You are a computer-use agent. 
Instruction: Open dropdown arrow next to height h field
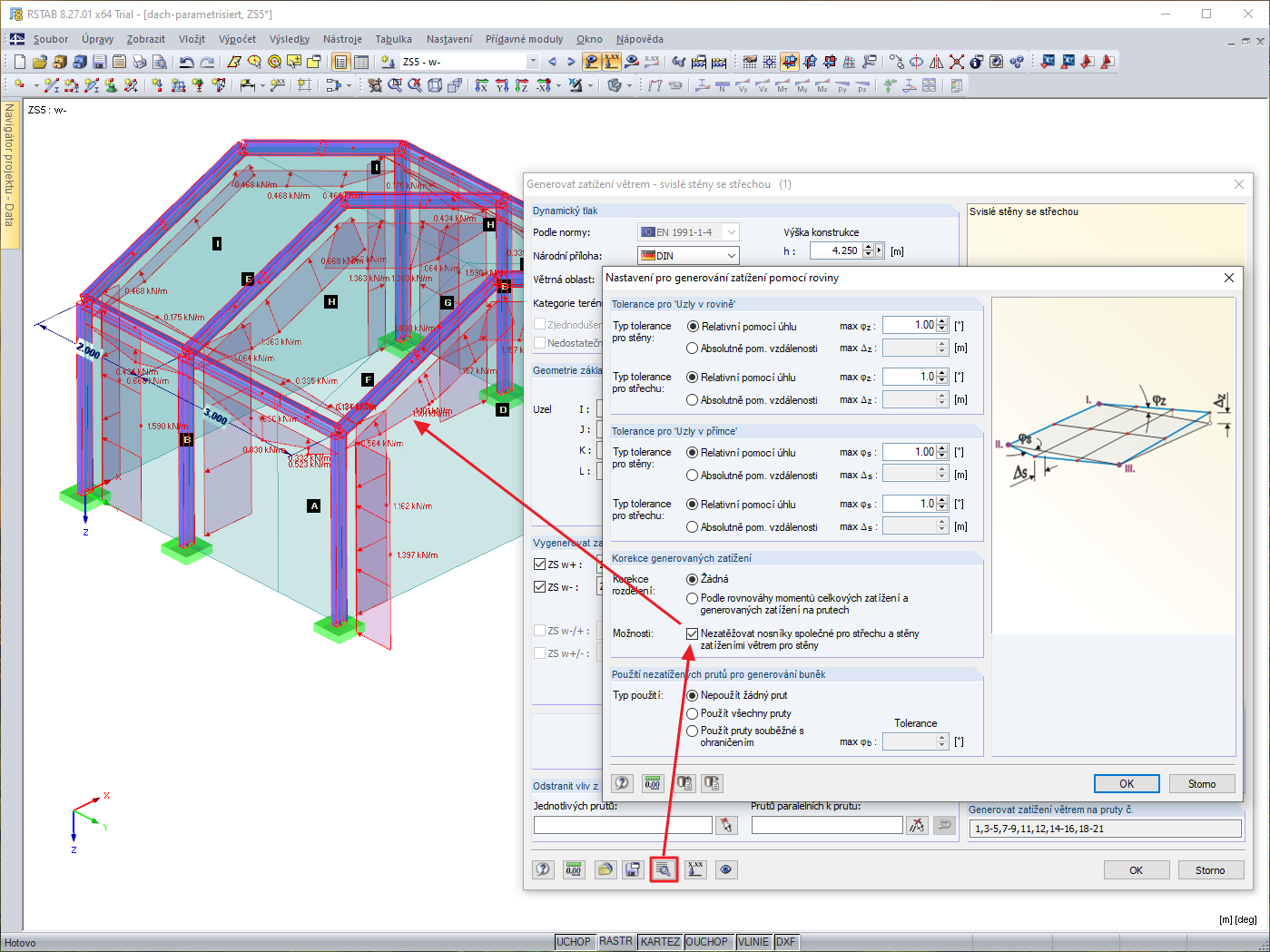pos(879,250)
